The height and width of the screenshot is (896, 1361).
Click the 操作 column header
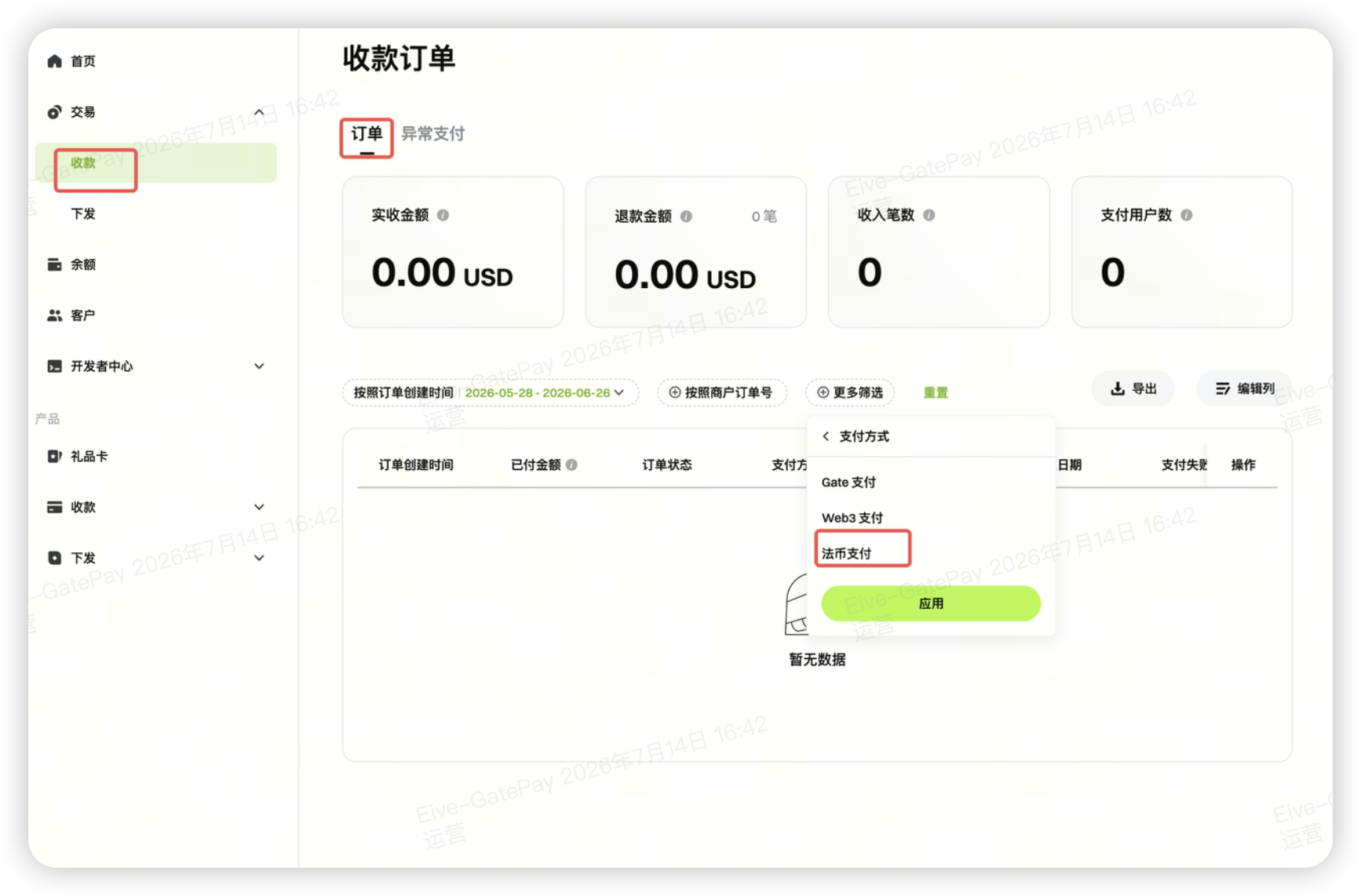[x=1243, y=465]
